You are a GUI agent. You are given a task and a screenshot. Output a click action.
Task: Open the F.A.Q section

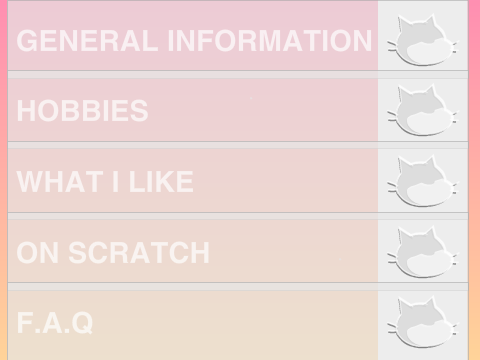point(238,325)
